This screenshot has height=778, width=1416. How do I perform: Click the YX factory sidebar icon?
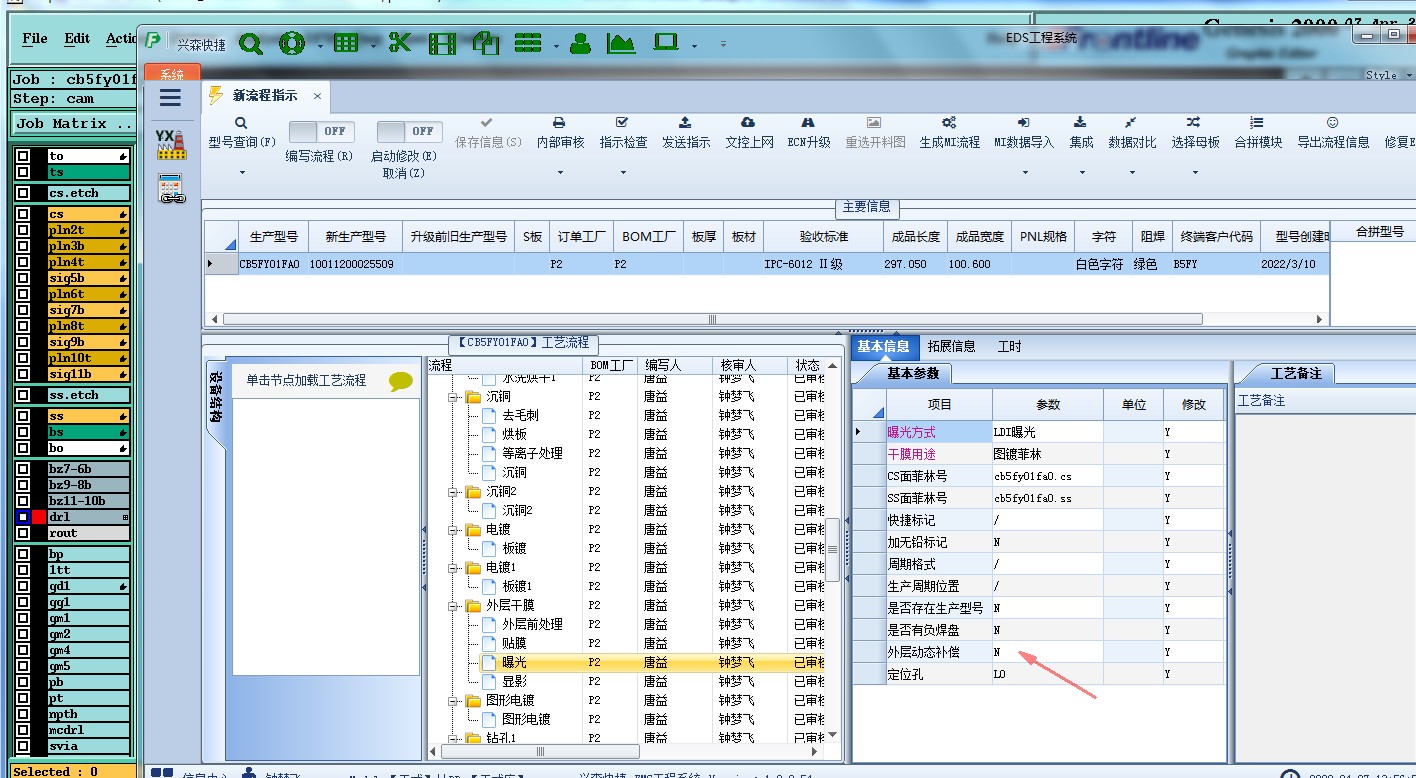pyautogui.click(x=171, y=144)
